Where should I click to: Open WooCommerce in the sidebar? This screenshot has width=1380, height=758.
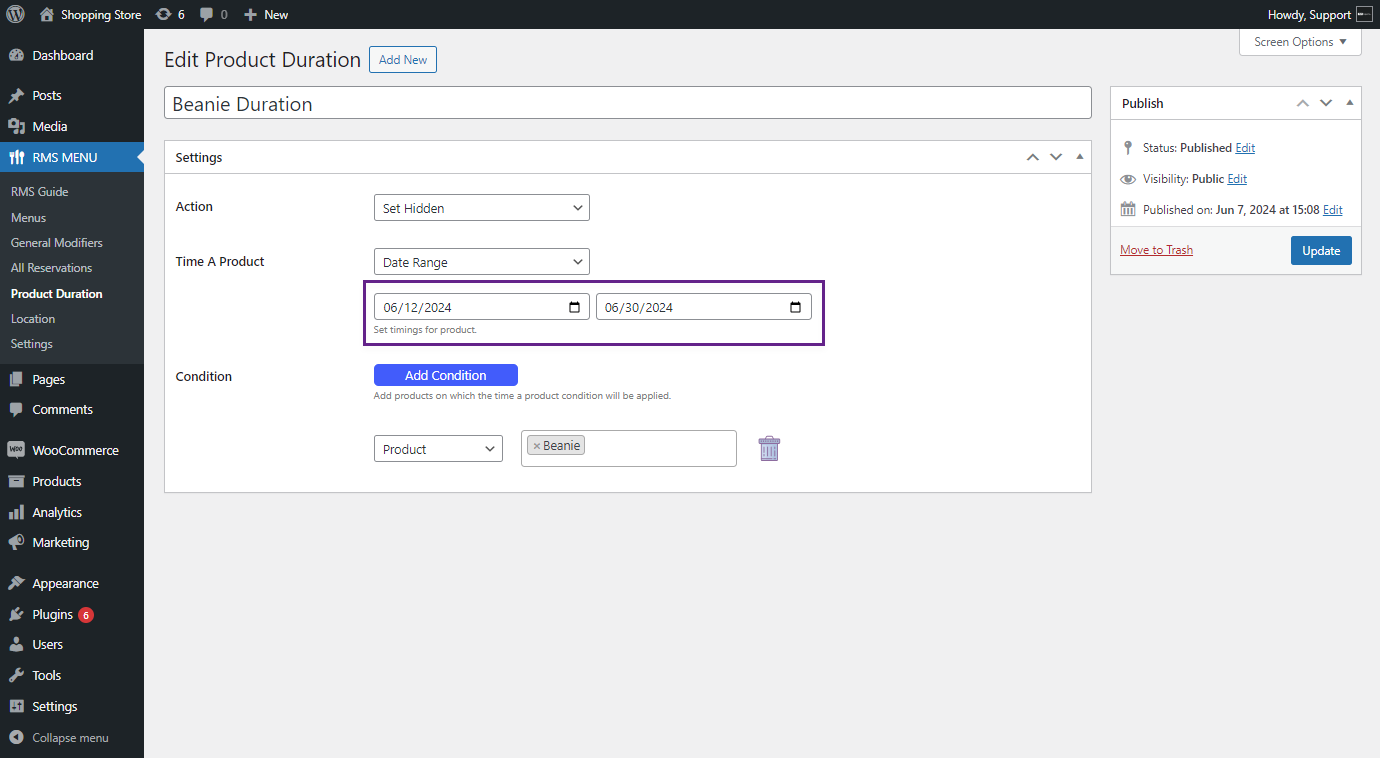72,450
